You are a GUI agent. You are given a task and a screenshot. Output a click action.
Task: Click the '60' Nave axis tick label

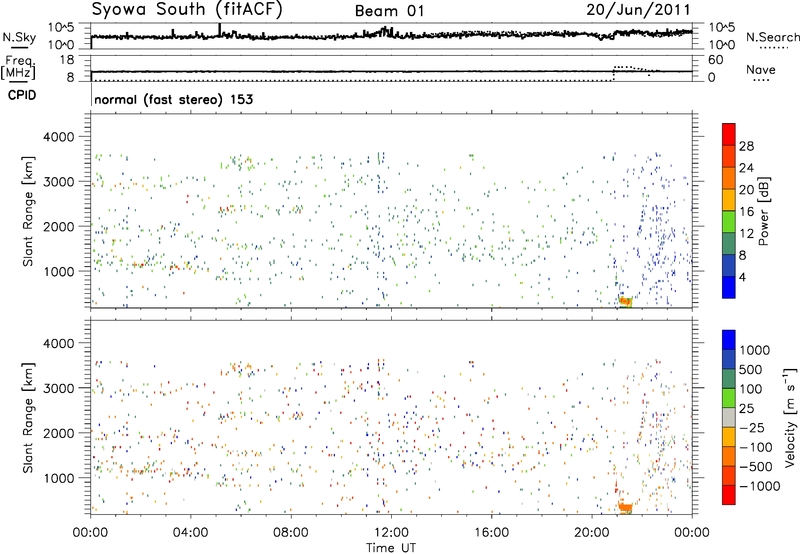point(715,60)
